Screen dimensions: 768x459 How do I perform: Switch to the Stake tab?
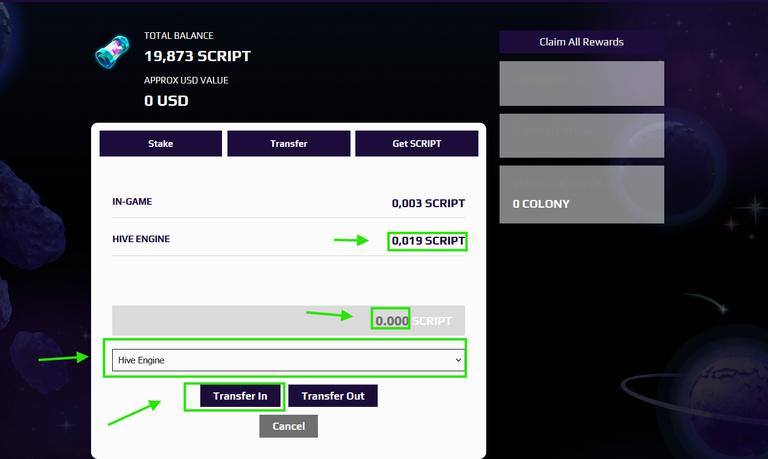tap(161, 144)
